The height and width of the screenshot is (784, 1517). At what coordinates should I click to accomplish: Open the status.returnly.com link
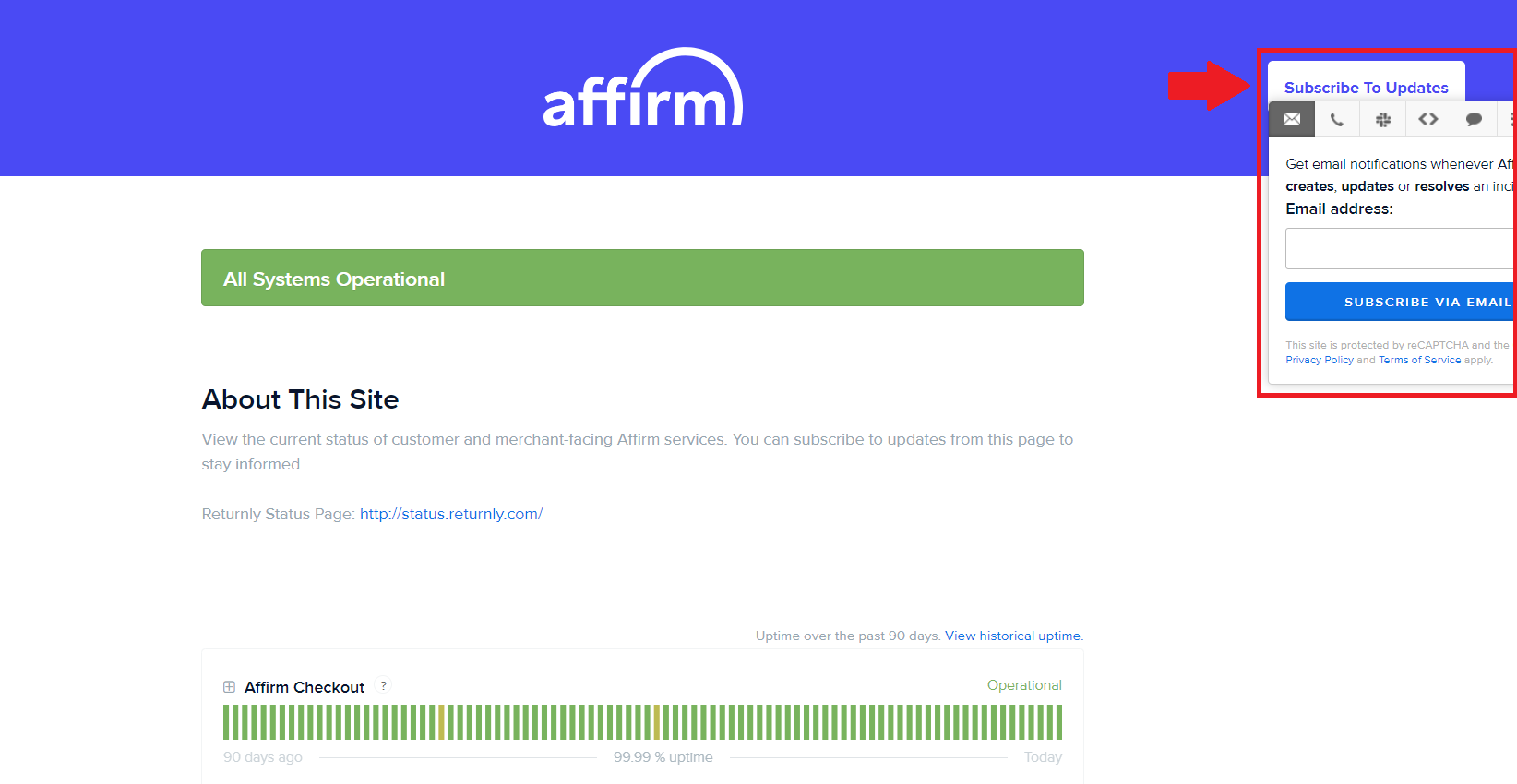click(451, 514)
